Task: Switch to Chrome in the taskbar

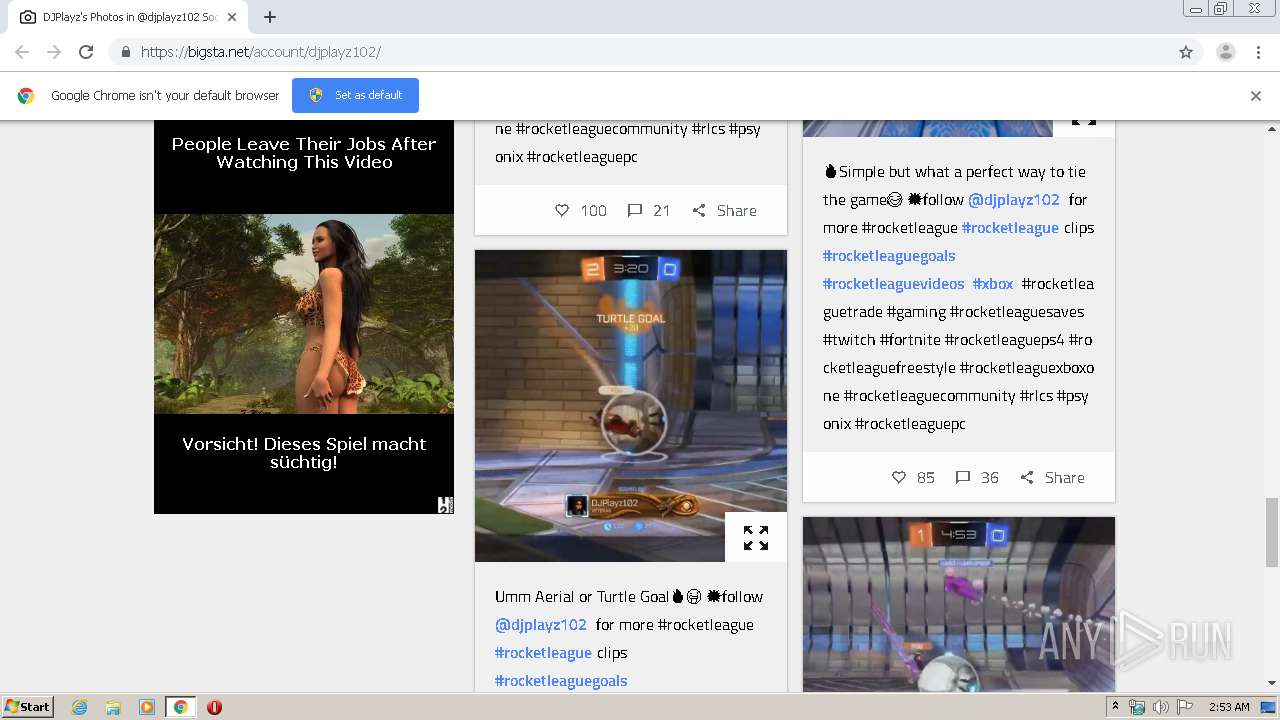Action: (180, 707)
